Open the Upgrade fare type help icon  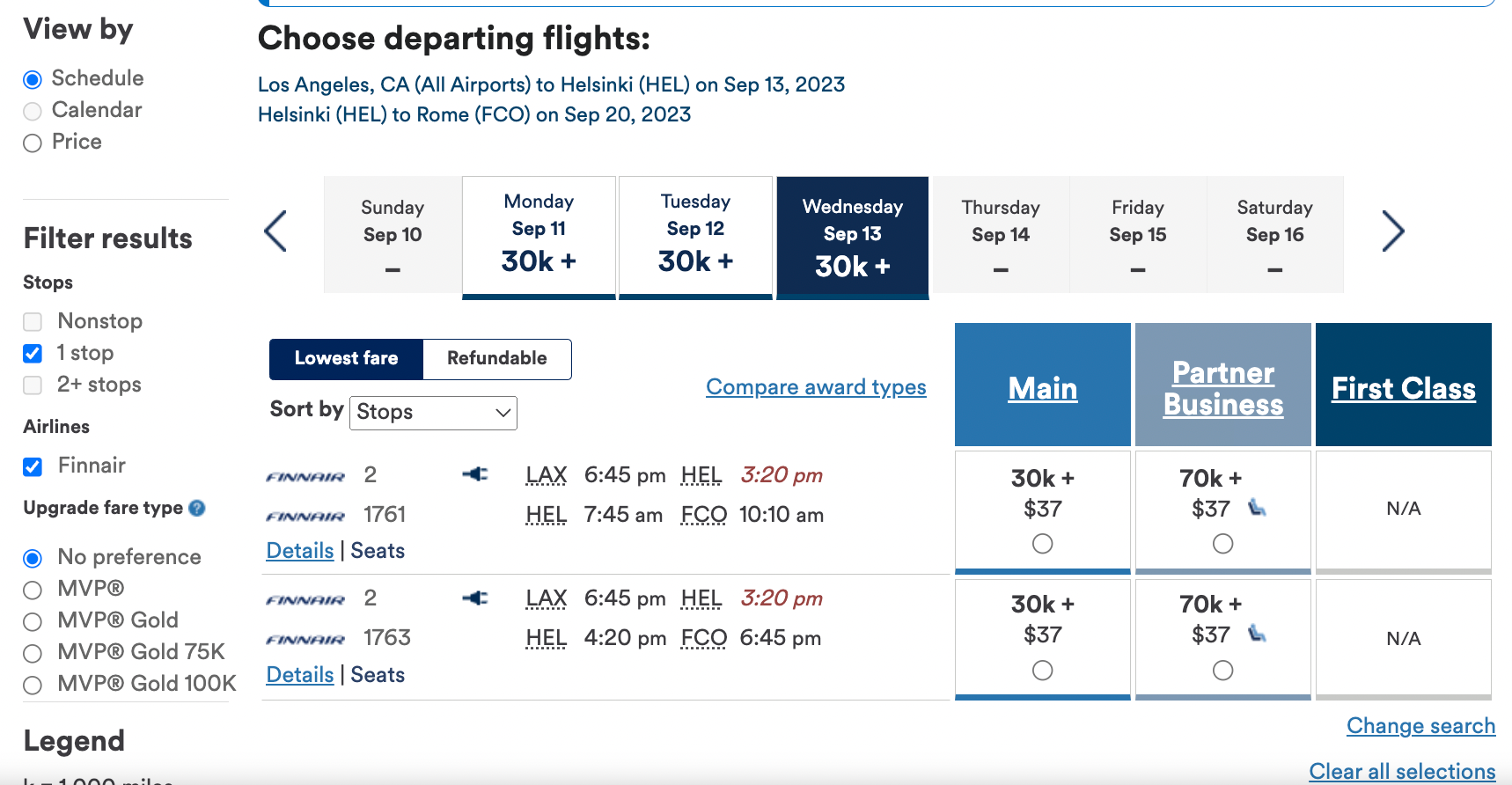198,508
